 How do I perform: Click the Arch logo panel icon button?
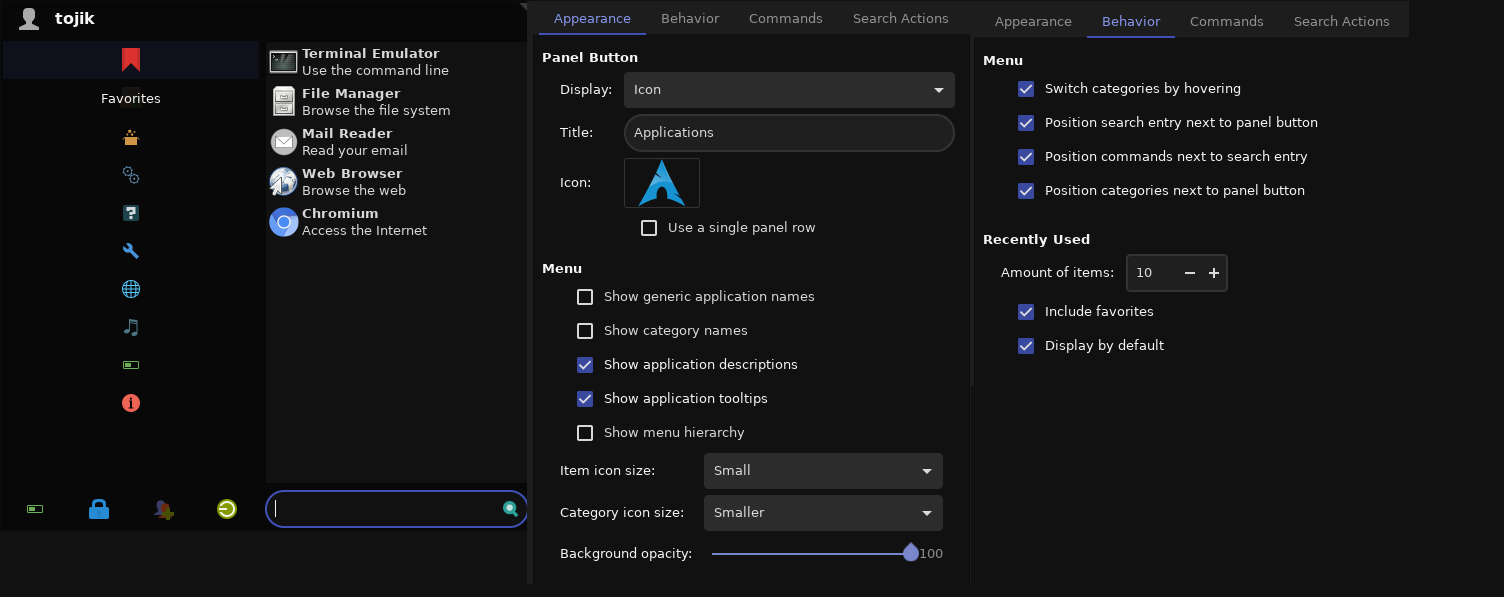click(x=662, y=183)
